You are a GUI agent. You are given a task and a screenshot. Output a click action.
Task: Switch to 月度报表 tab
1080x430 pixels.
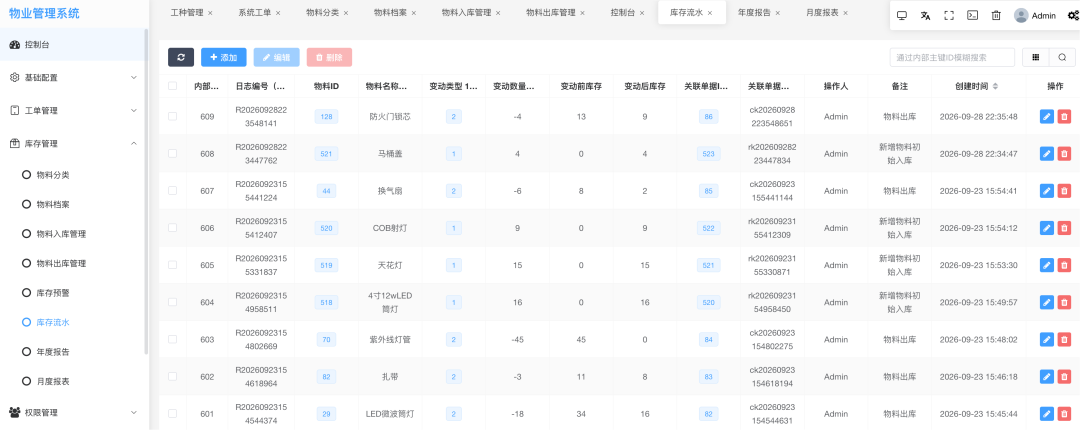pyautogui.click(x=822, y=13)
